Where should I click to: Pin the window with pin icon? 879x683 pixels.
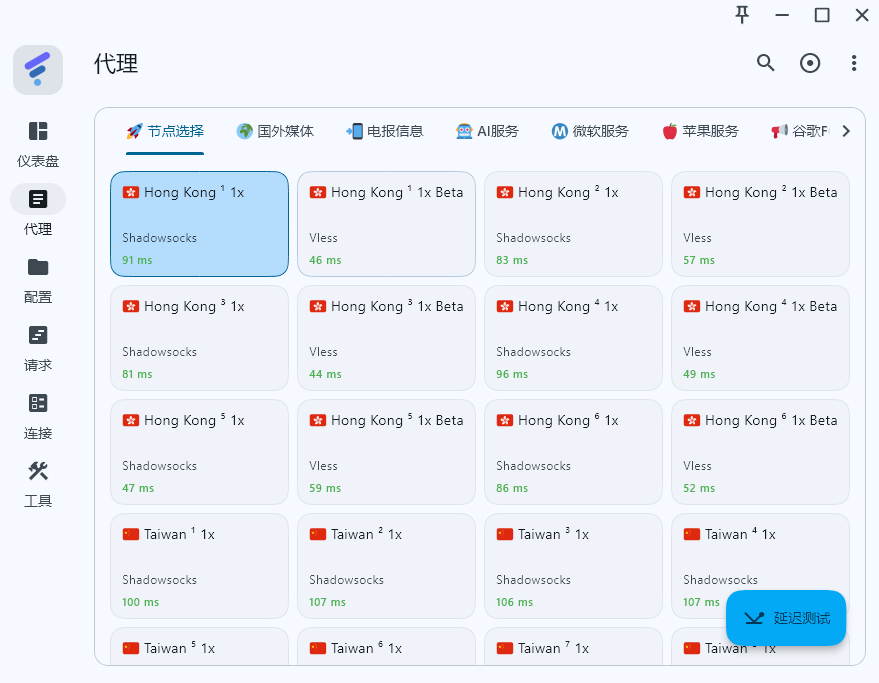point(742,15)
